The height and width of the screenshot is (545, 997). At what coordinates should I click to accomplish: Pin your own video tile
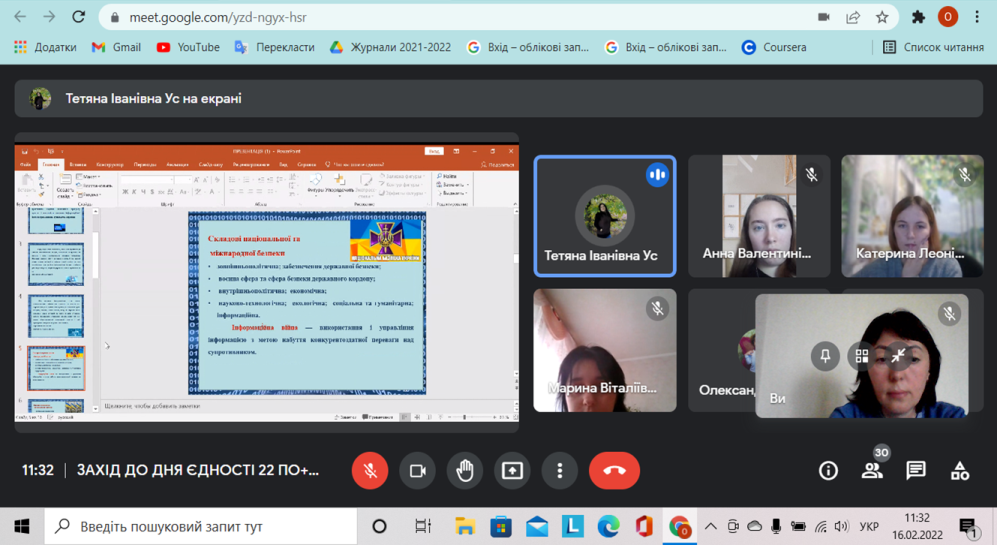(x=825, y=356)
